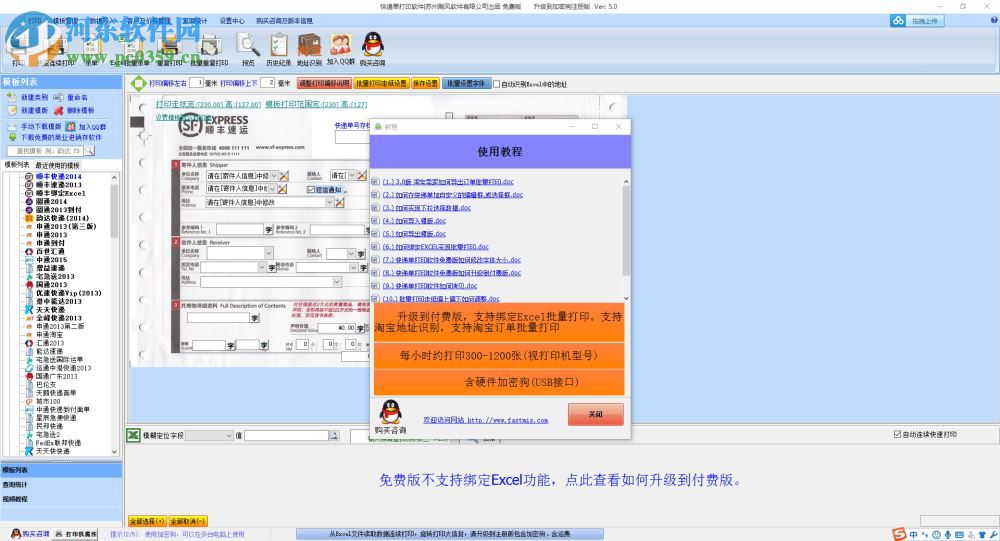Image resolution: width=1000 pixels, height=541 pixels.
Task: Open the receiver contact dropdown
Action: (351, 253)
